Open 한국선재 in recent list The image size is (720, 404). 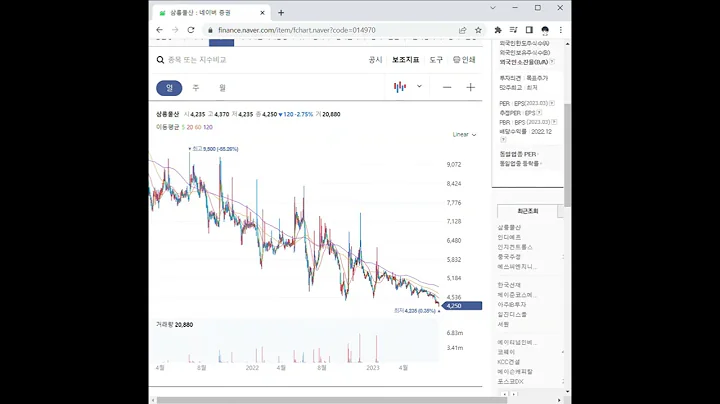point(509,285)
